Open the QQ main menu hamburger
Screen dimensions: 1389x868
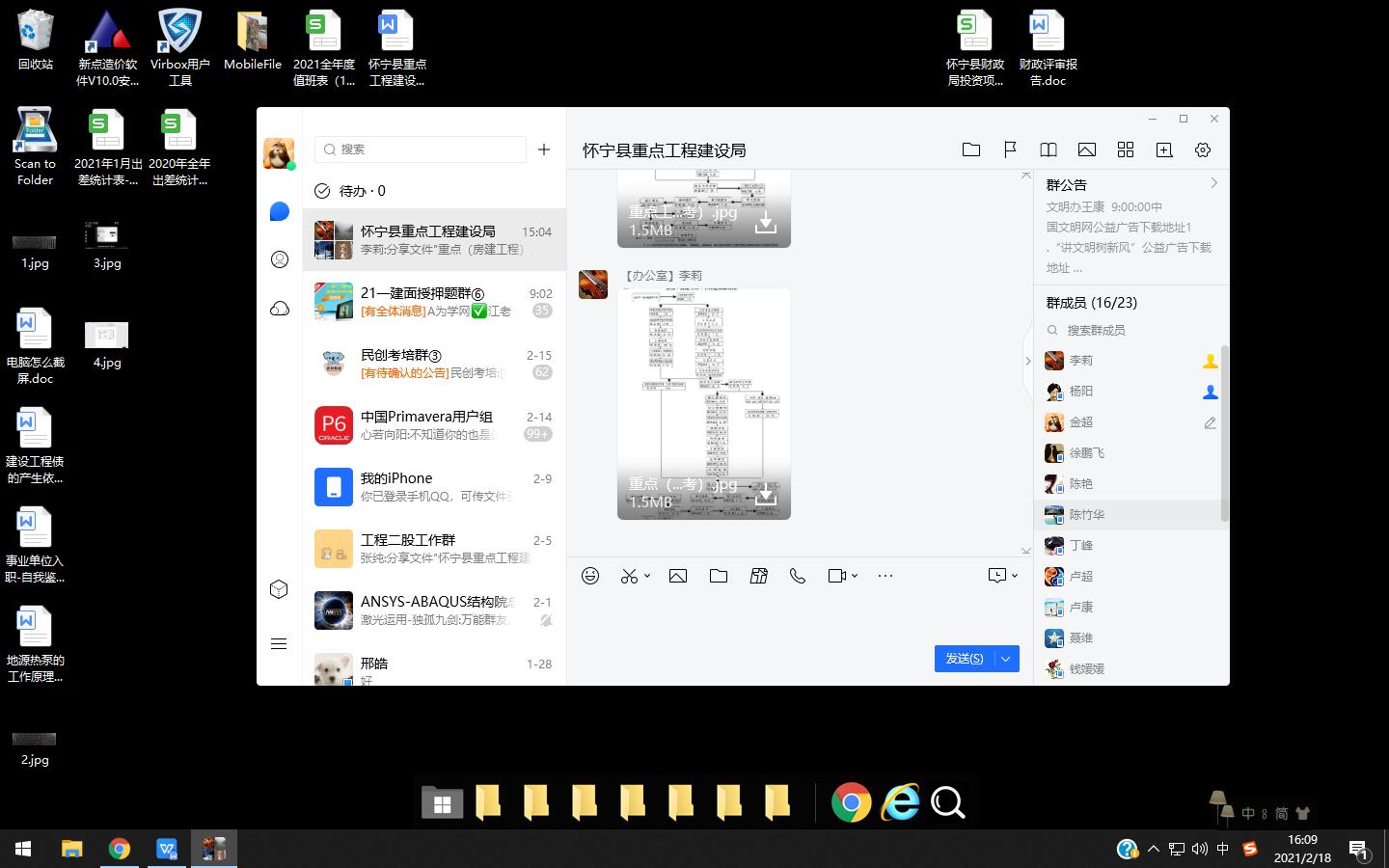[x=279, y=643]
